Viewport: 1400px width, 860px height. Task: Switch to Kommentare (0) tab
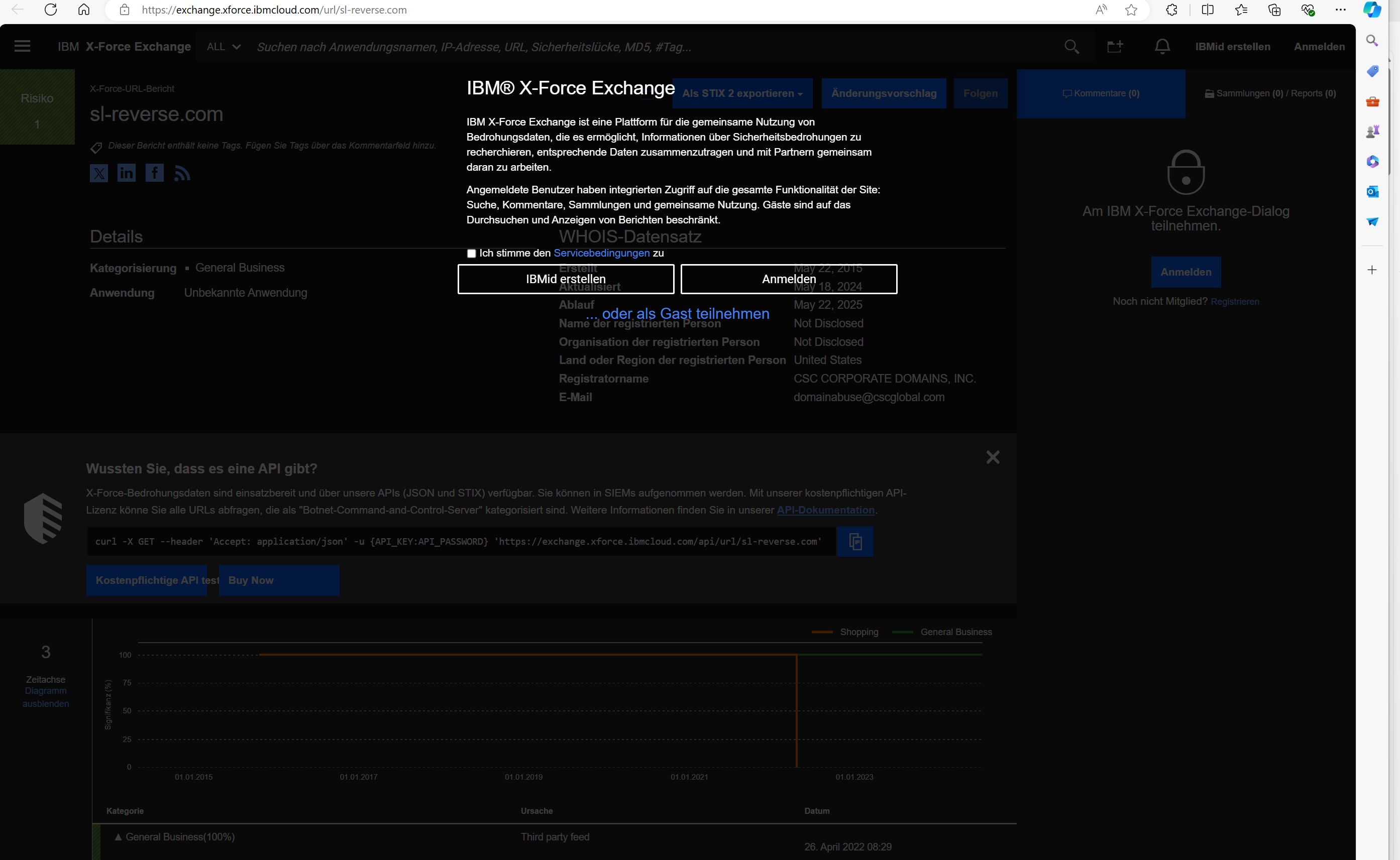point(1101,93)
